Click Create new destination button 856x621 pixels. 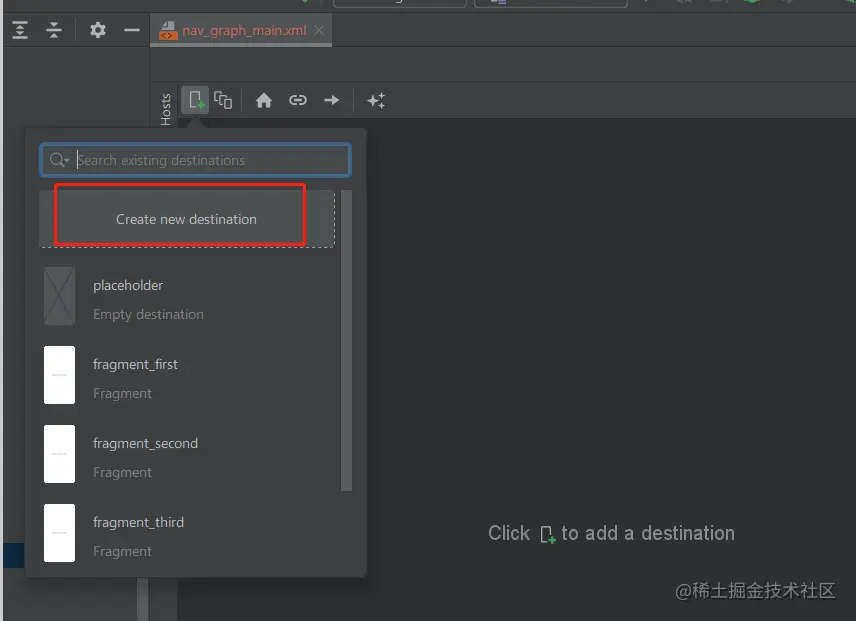click(186, 219)
